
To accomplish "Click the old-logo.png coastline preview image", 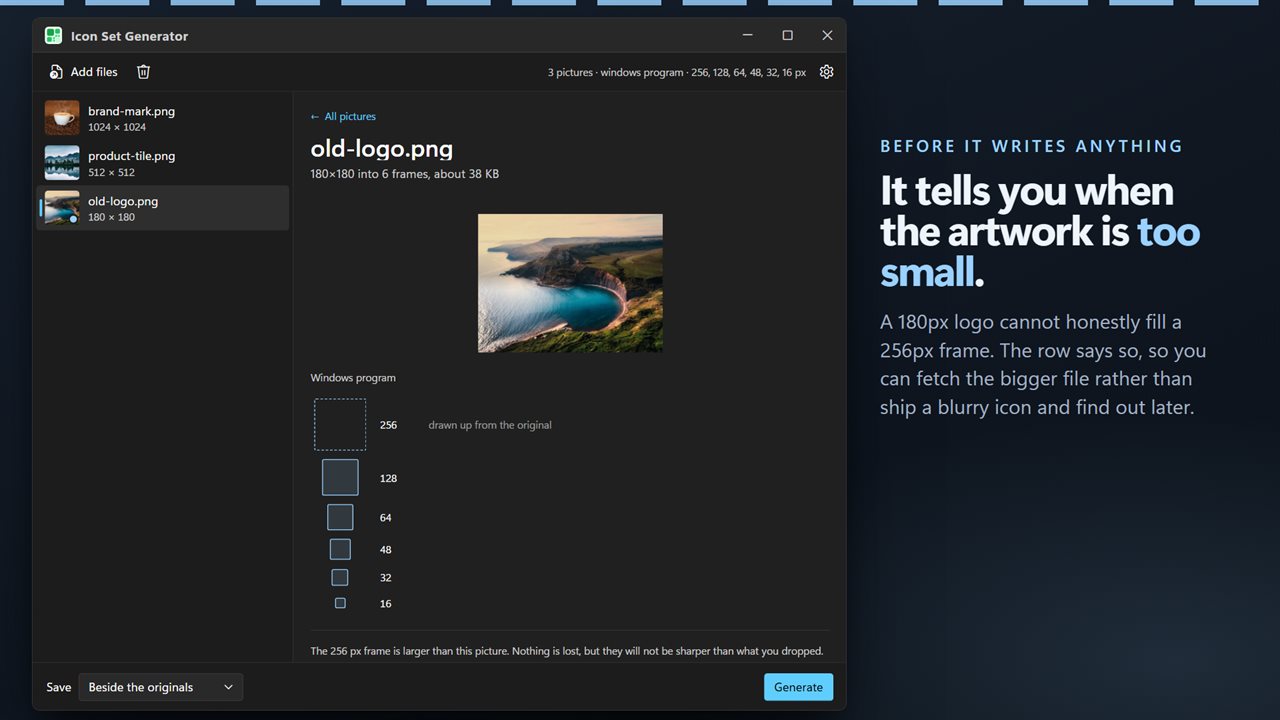I will click(570, 283).
